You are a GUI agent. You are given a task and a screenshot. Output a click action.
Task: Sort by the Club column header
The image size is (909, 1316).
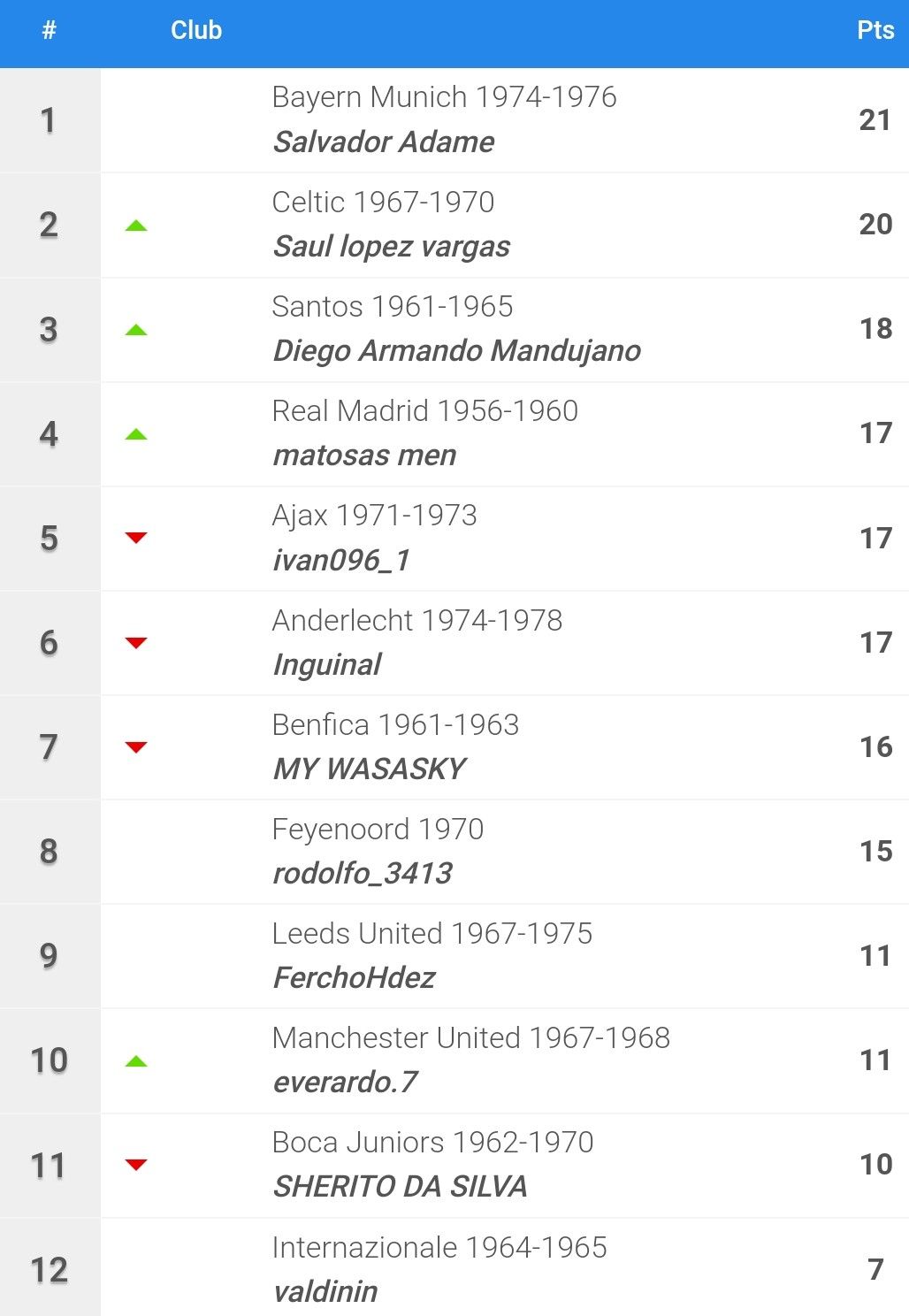(x=196, y=30)
